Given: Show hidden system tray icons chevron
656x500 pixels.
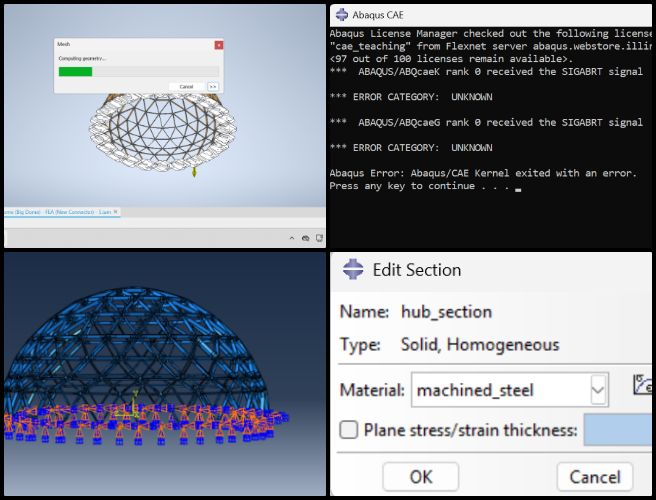Looking at the screenshot, I should 292,238.
